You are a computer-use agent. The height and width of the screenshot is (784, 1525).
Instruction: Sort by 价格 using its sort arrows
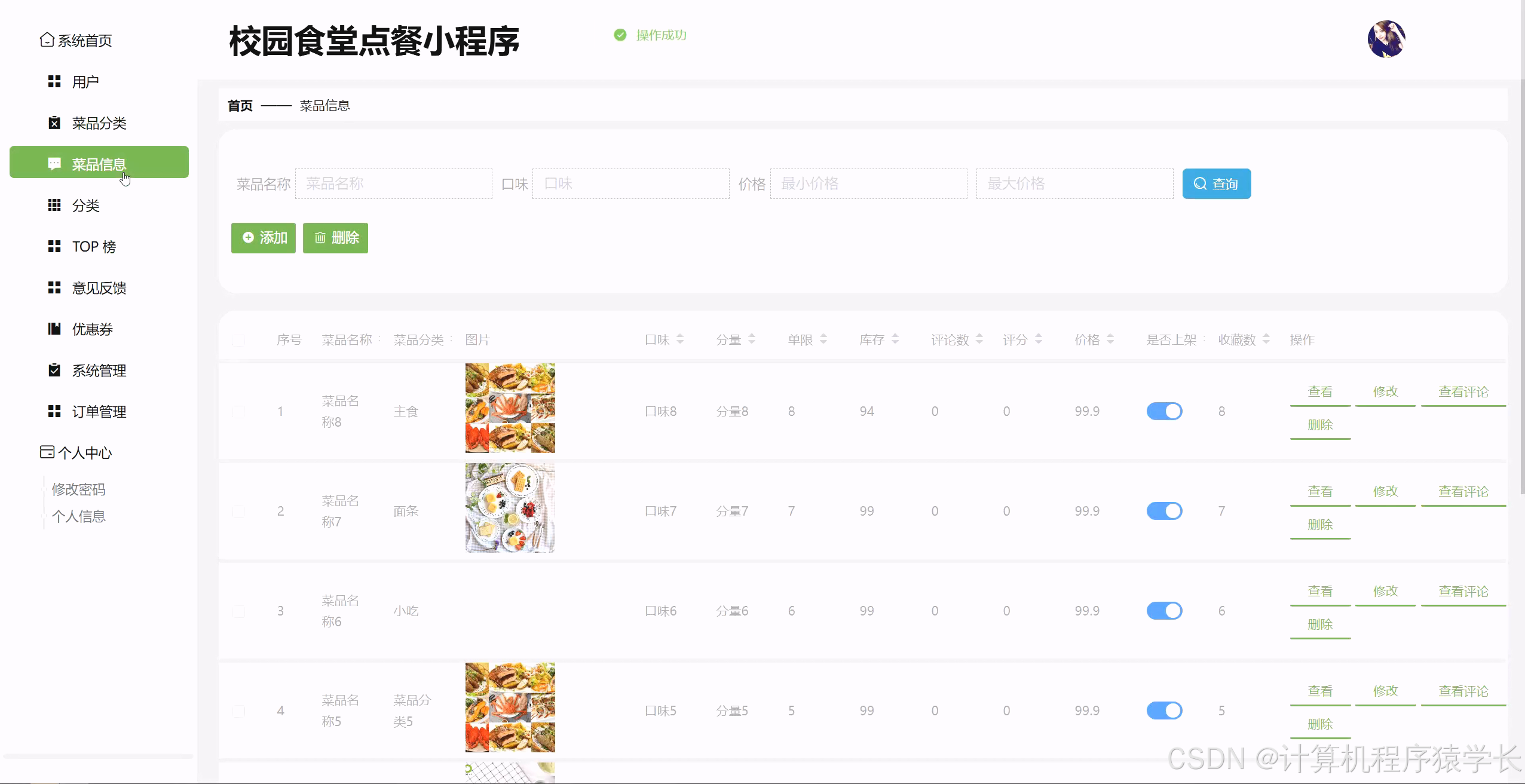pyautogui.click(x=1110, y=339)
